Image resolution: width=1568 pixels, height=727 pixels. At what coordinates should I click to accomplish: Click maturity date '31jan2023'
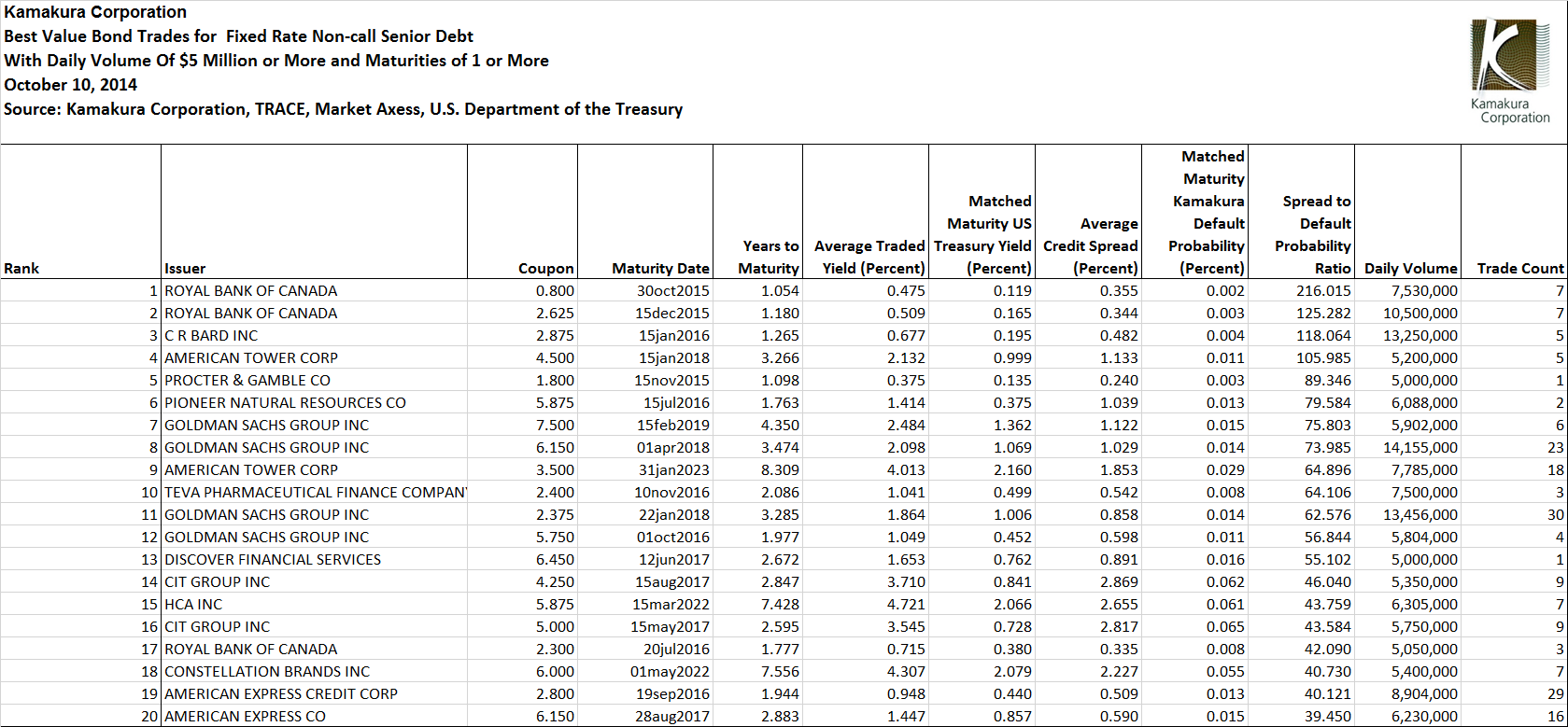click(x=673, y=470)
